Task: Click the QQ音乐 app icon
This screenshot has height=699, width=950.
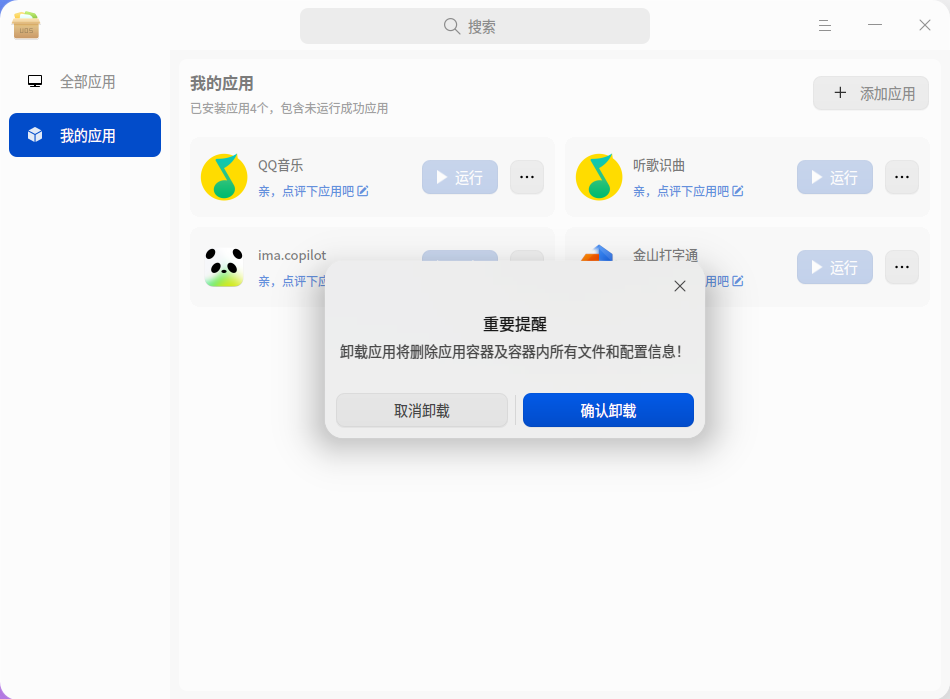Action: tap(224, 177)
